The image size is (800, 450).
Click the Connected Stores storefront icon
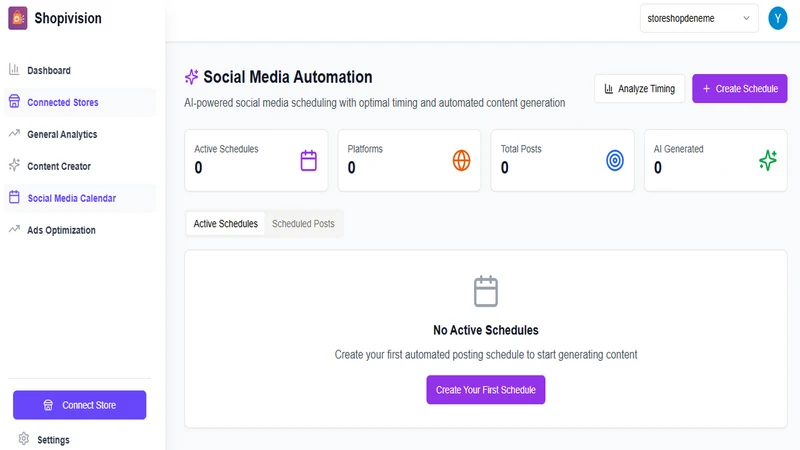(14, 102)
